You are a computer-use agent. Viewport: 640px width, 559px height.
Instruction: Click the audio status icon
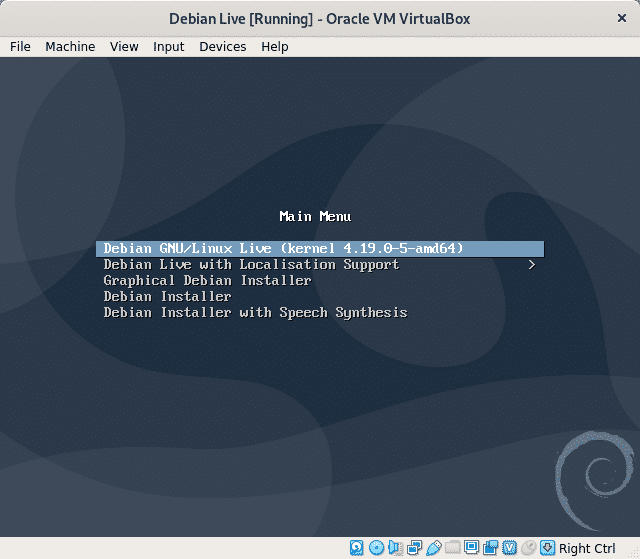click(396, 548)
